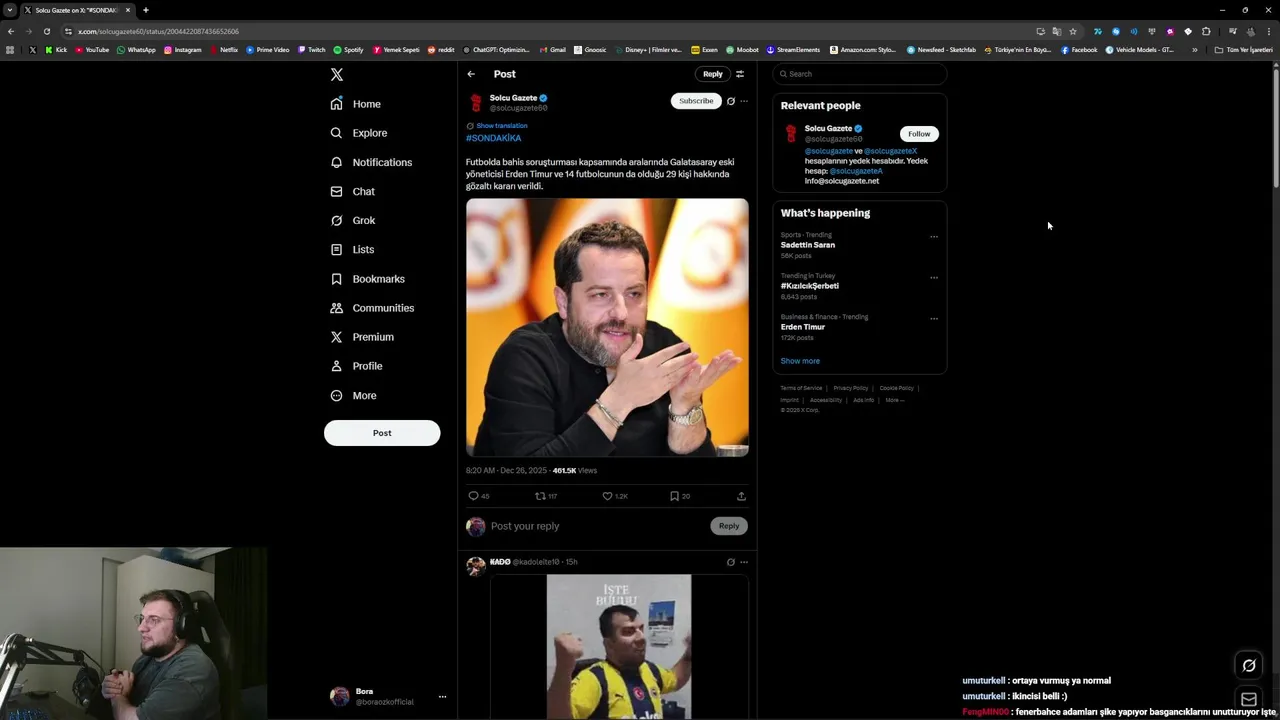The height and width of the screenshot is (720, 1280).
Task: Click the white Post compose button
Action: pos(382,433)
